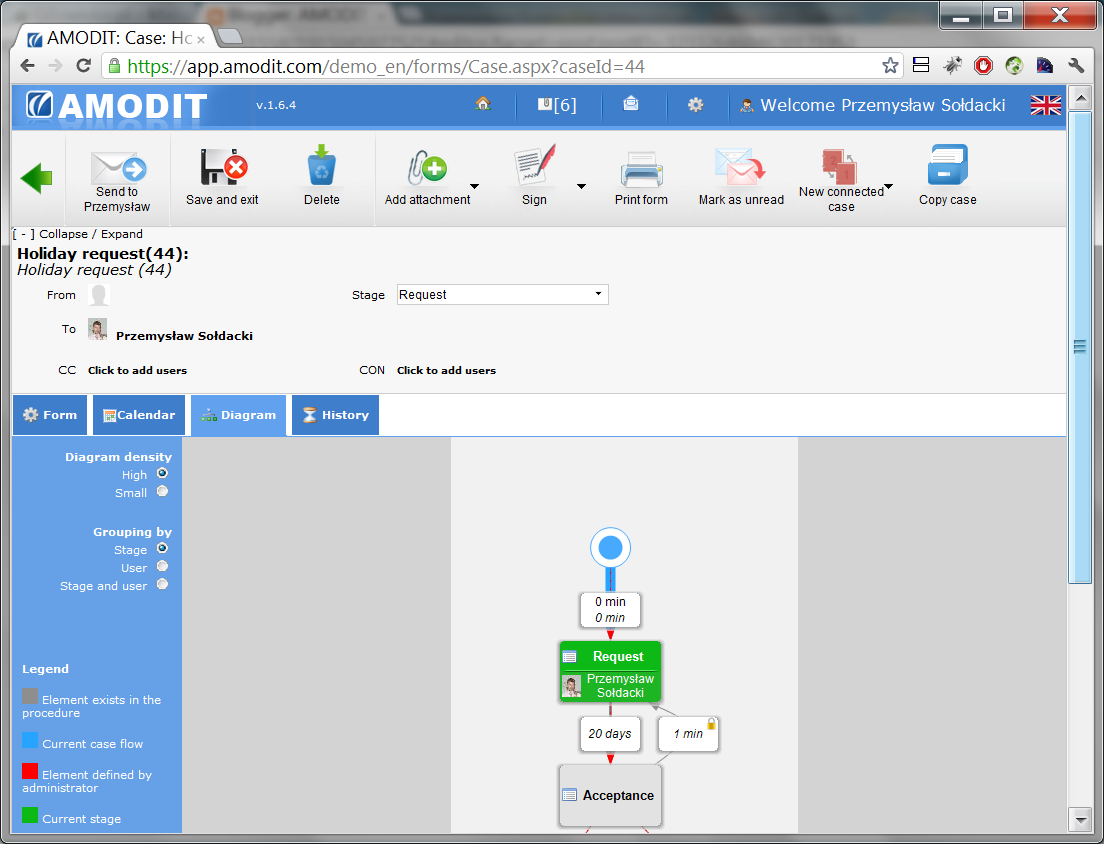Click the Delete trash icon
Viewport: 1104px width, 844px height.
(320, 167)
